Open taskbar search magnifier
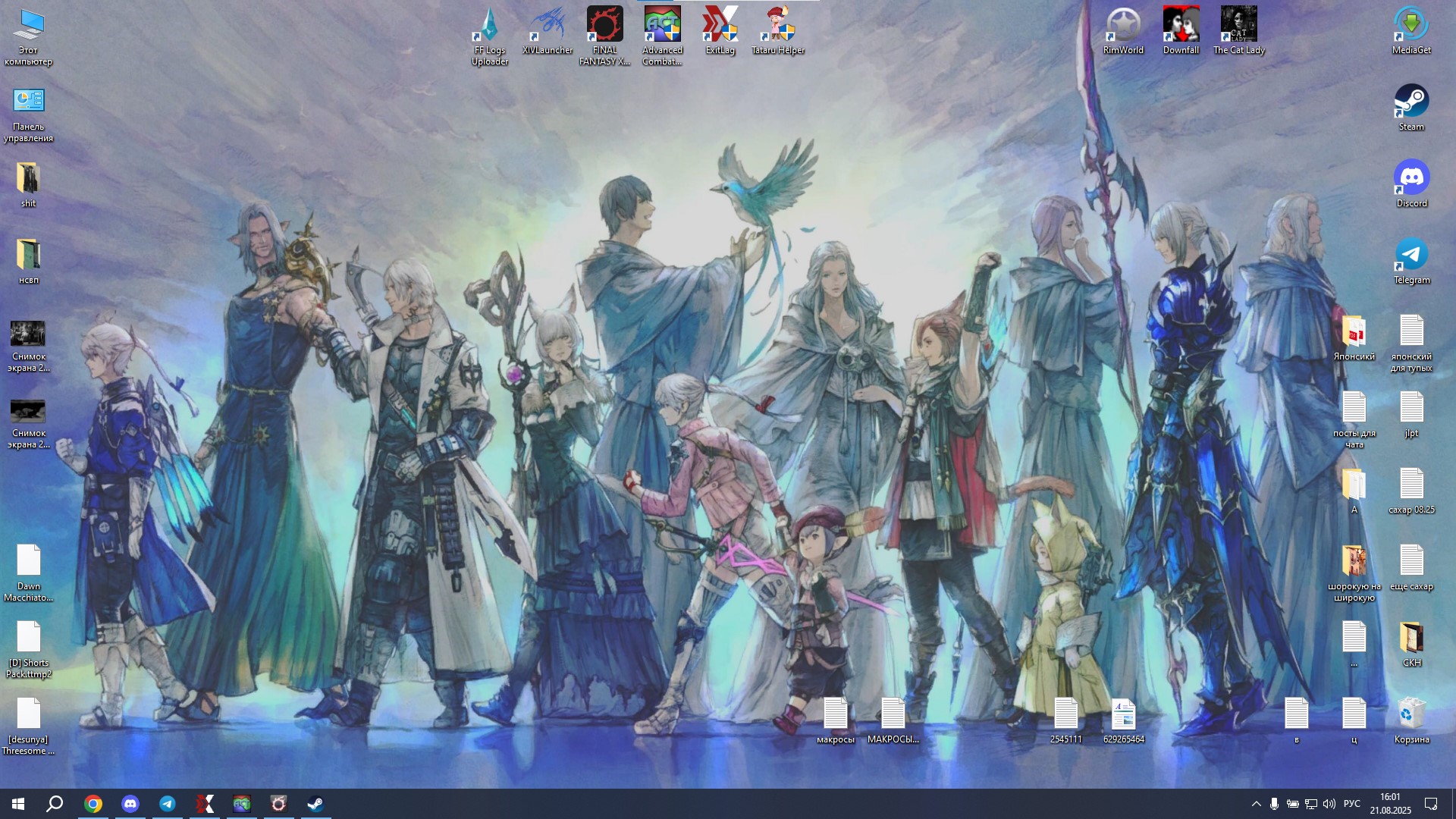1456x819 pixels. 55,804
